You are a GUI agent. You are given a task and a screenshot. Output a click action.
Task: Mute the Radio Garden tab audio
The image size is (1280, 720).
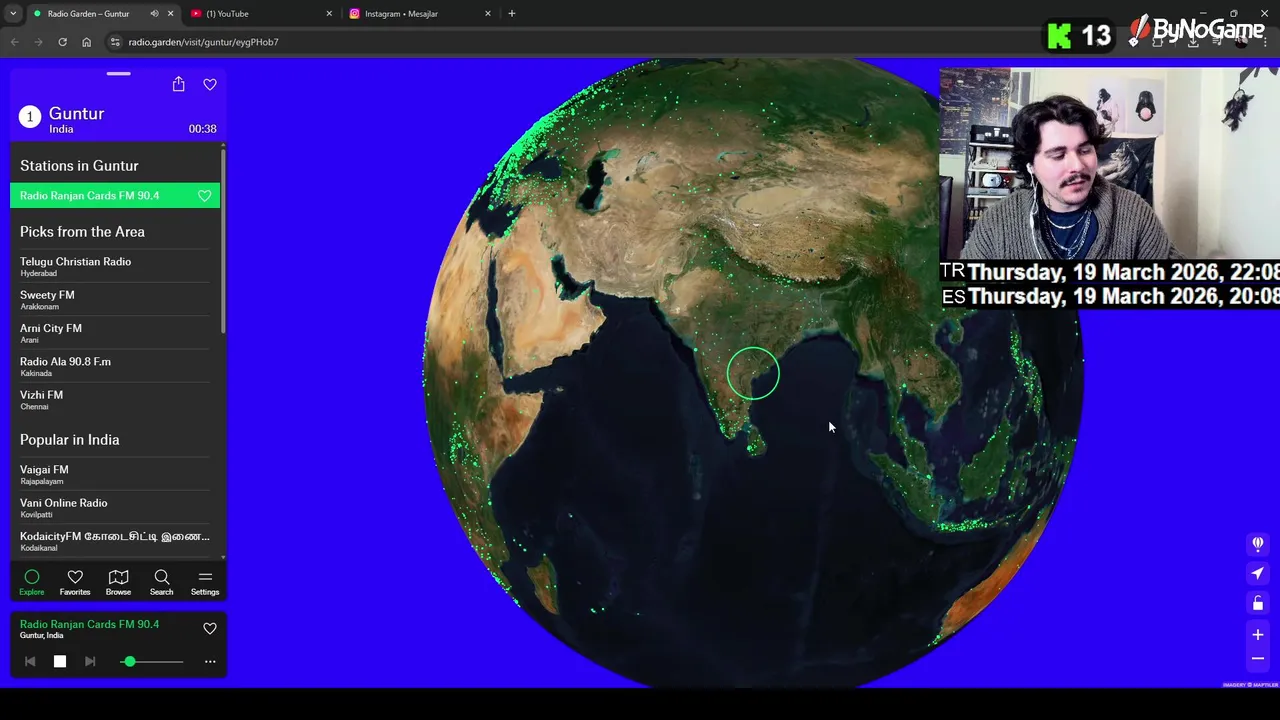[x=154, y=14]
